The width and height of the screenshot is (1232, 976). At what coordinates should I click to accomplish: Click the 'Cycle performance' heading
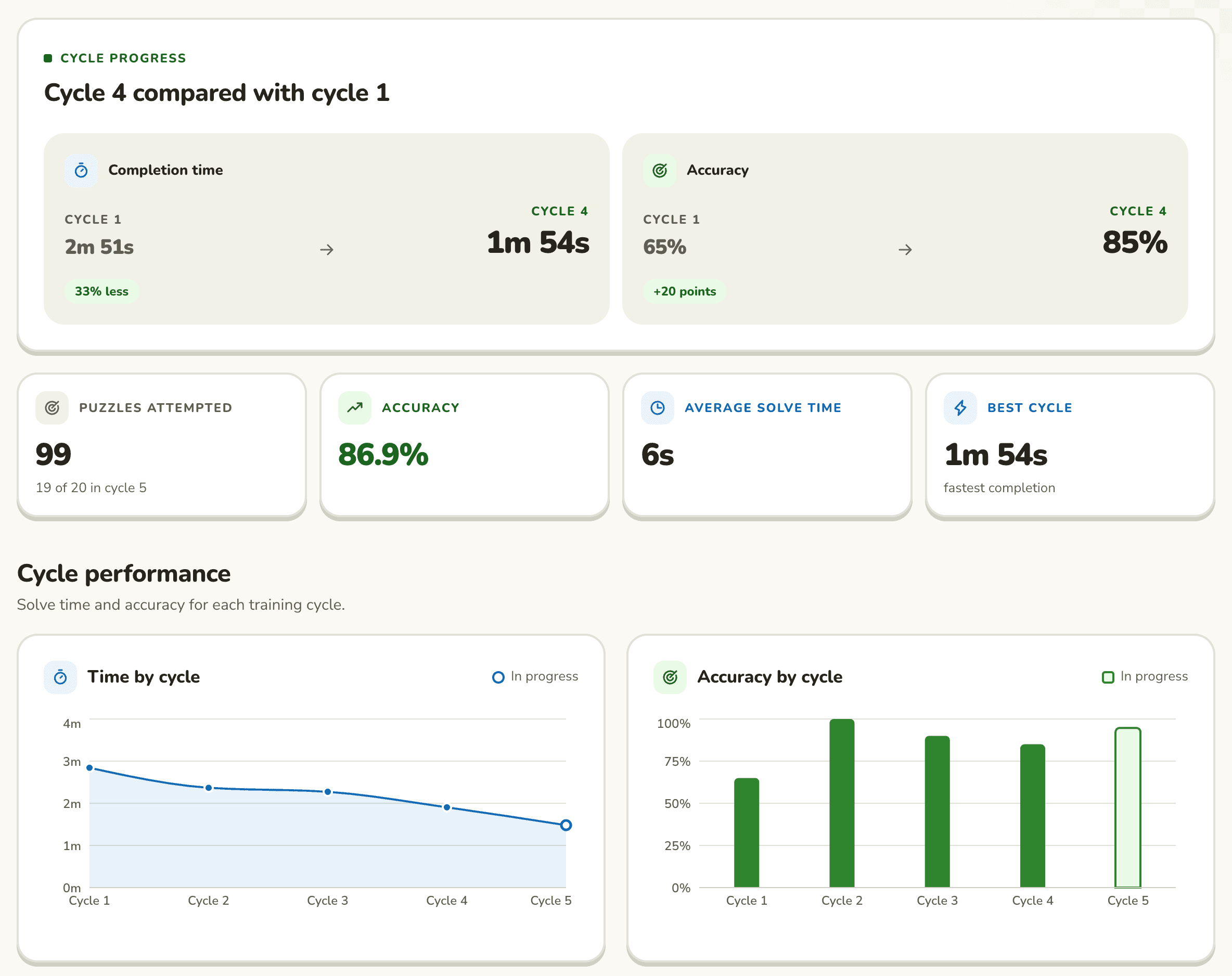tap(124, 574)
